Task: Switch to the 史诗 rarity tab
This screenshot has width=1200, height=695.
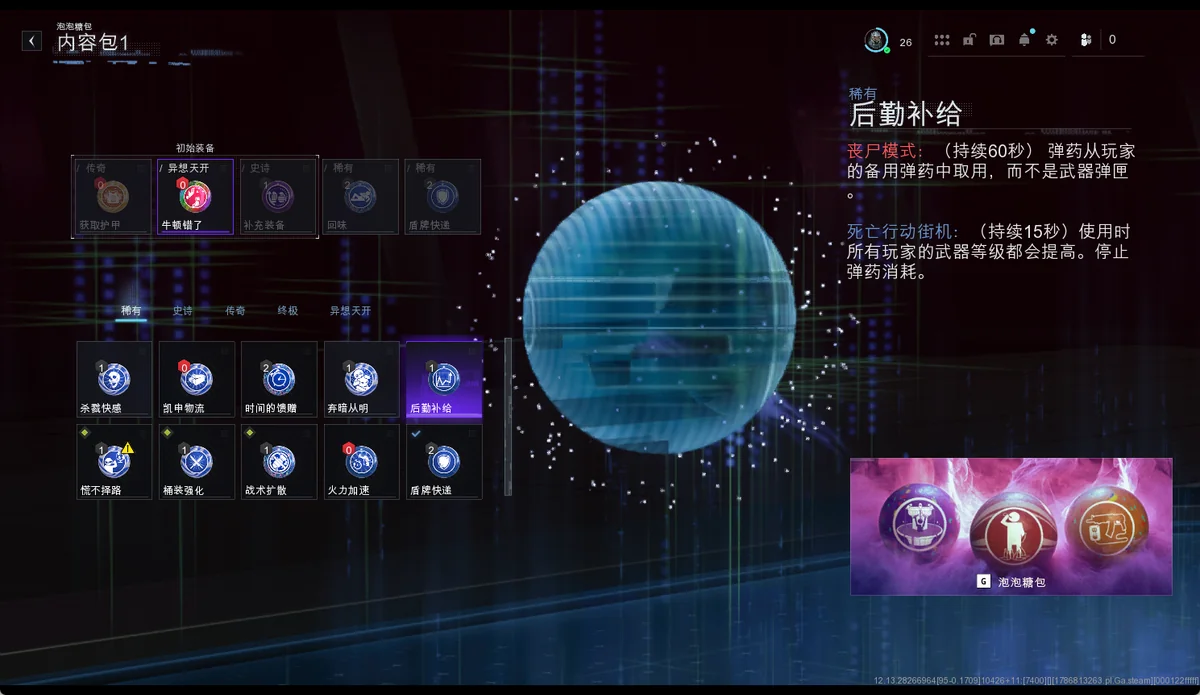Action: pos(183,311)
